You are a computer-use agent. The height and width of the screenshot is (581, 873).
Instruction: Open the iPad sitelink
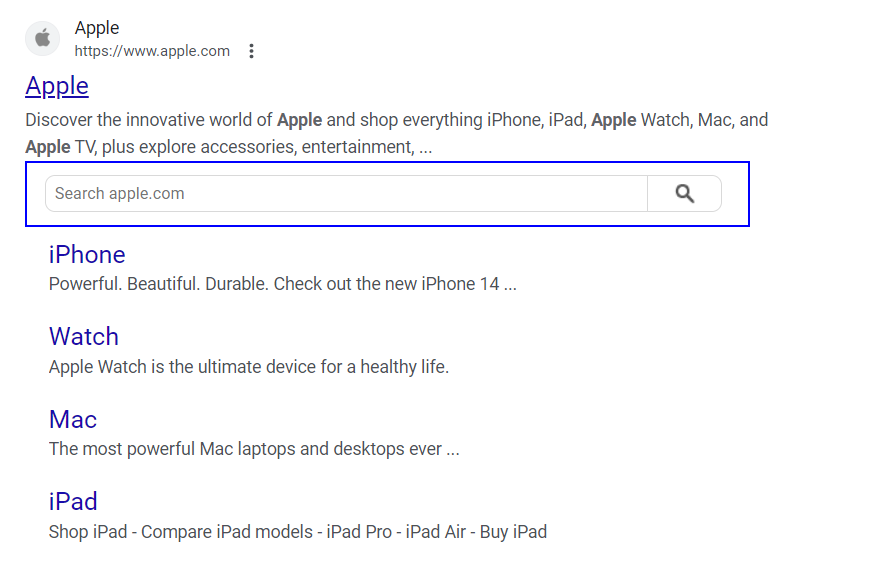pos(73,501)
